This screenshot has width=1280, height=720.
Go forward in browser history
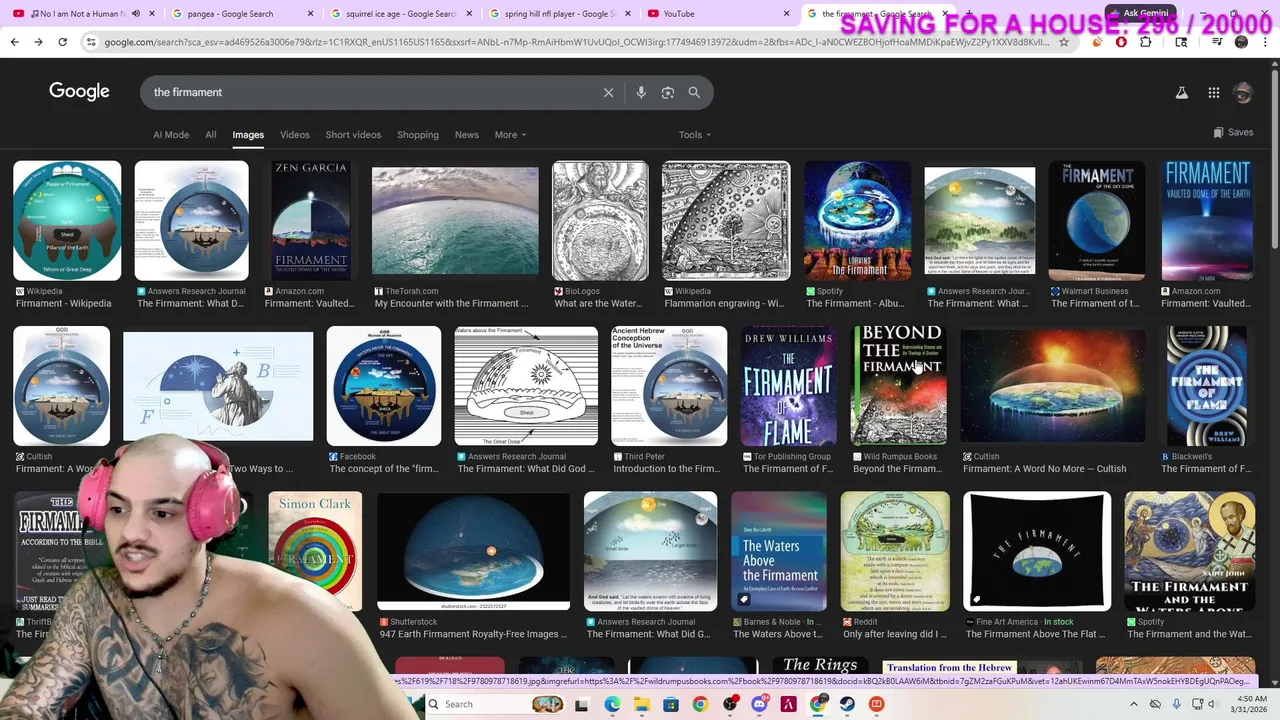tap(38, 42)
